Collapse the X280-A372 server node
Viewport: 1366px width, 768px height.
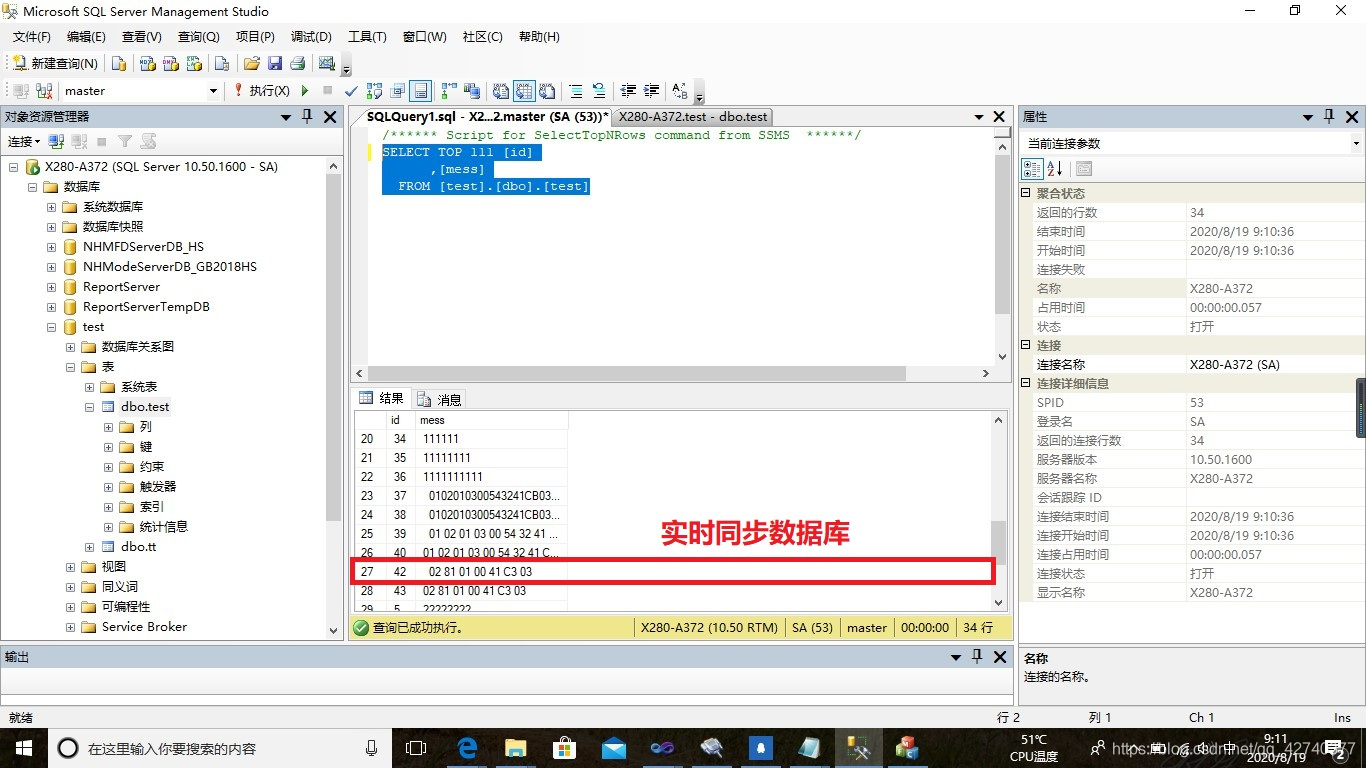(14, 167)
